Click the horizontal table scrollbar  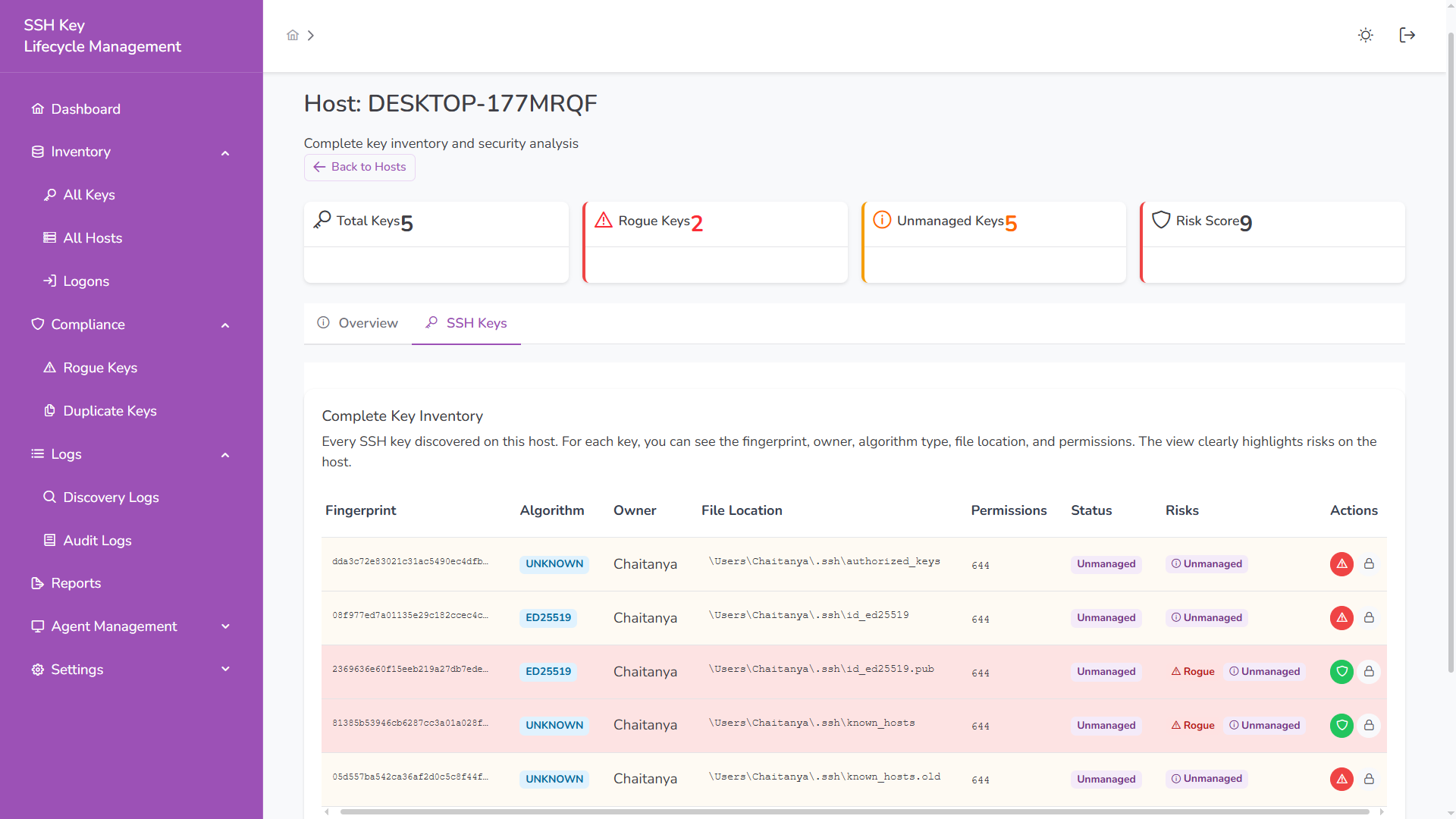(854, 812)
